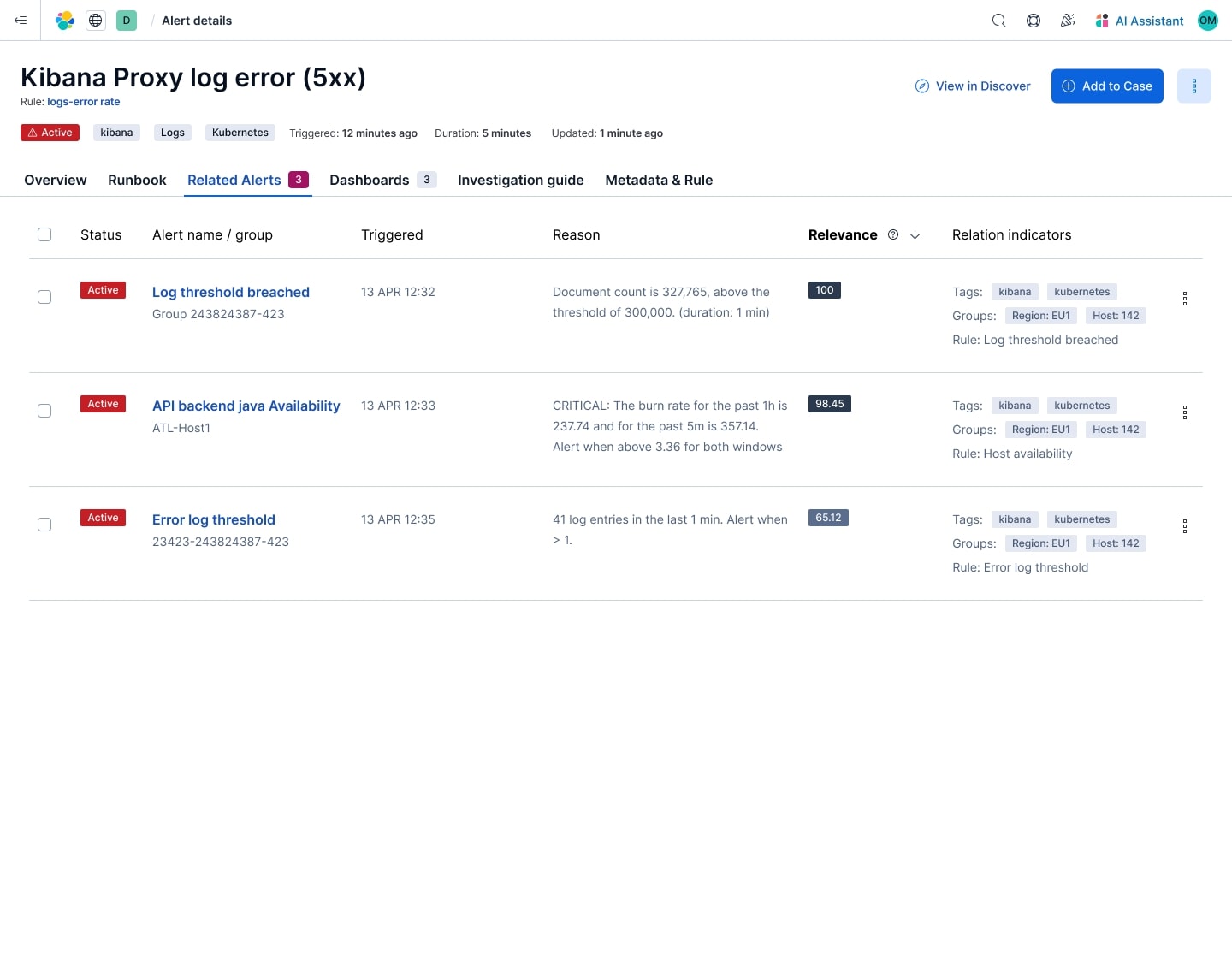Click View in Discover link

pyautogui.click(x=973, y=86)
